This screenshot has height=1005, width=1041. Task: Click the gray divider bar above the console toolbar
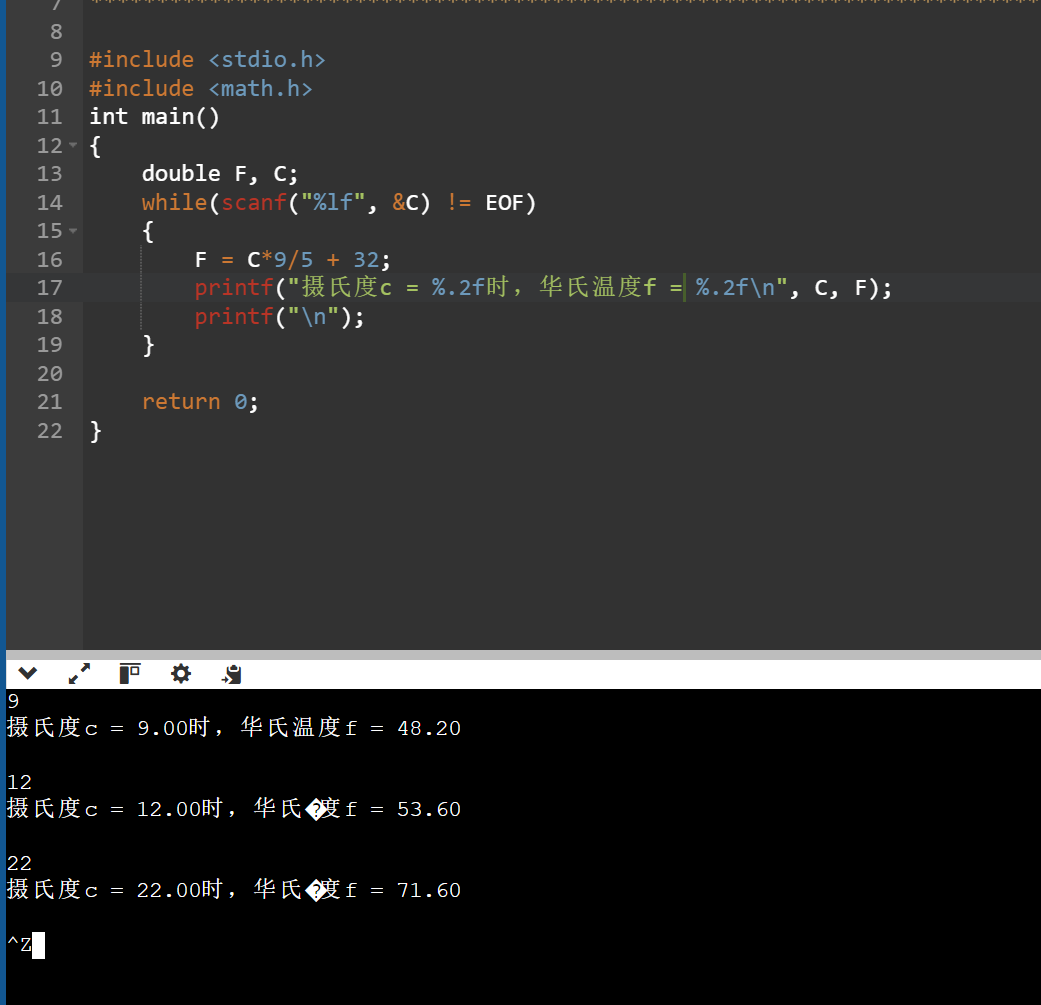[x=523, y=655]
